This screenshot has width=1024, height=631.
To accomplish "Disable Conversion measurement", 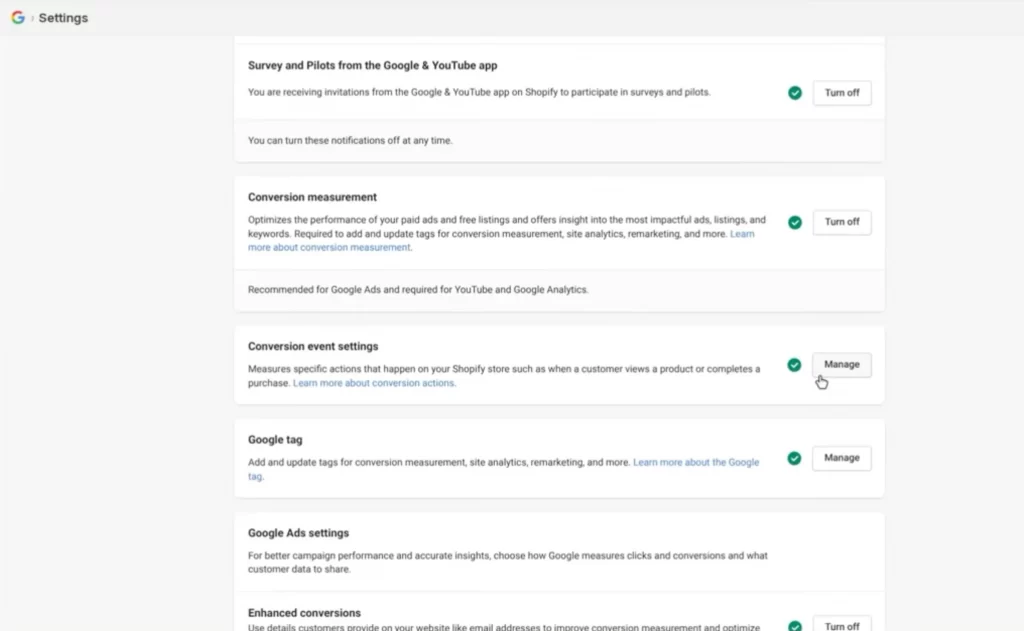I will (841, 222).
